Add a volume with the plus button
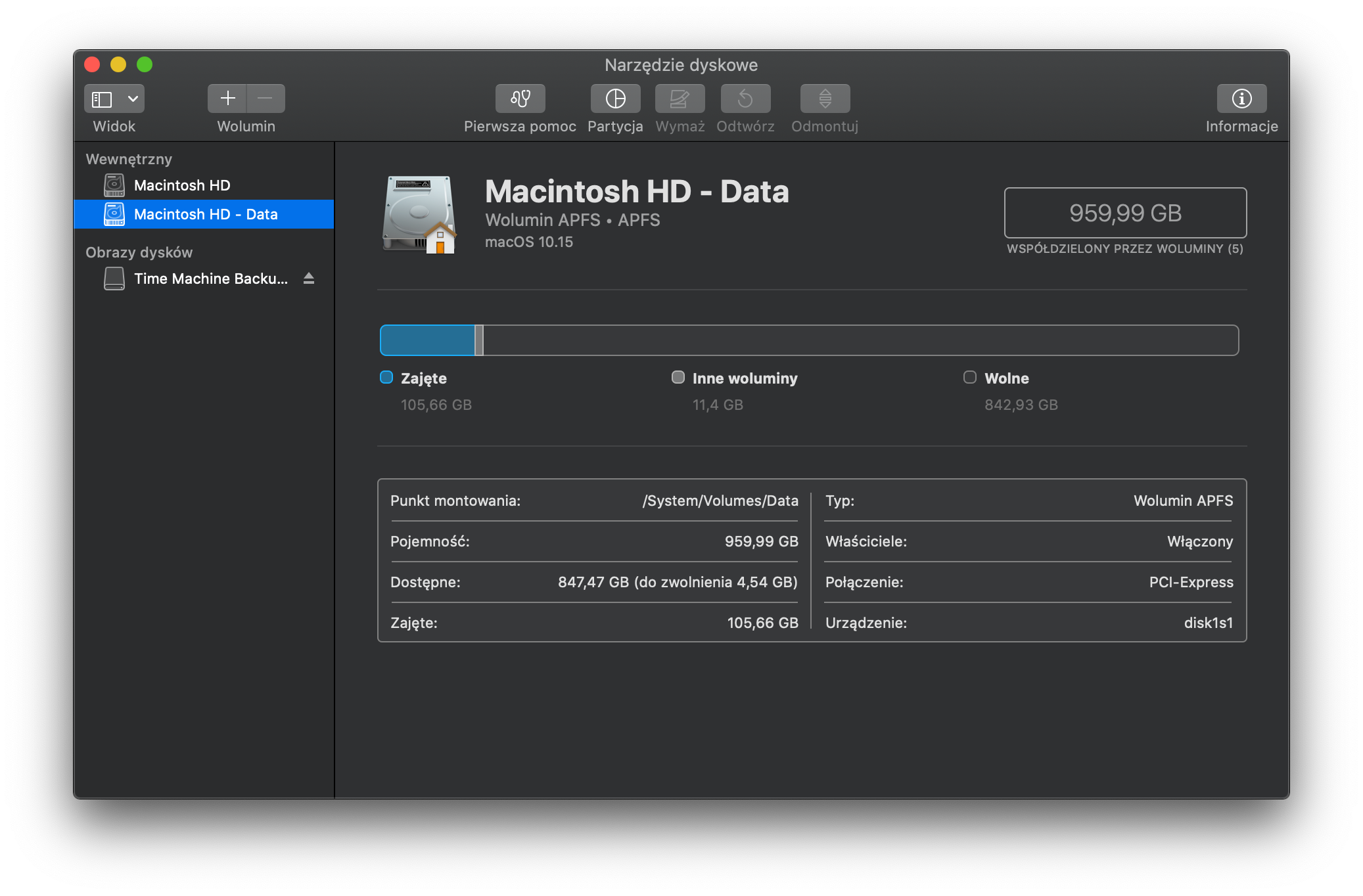Viewport: 1363px width, 896px height. point(227,99)
